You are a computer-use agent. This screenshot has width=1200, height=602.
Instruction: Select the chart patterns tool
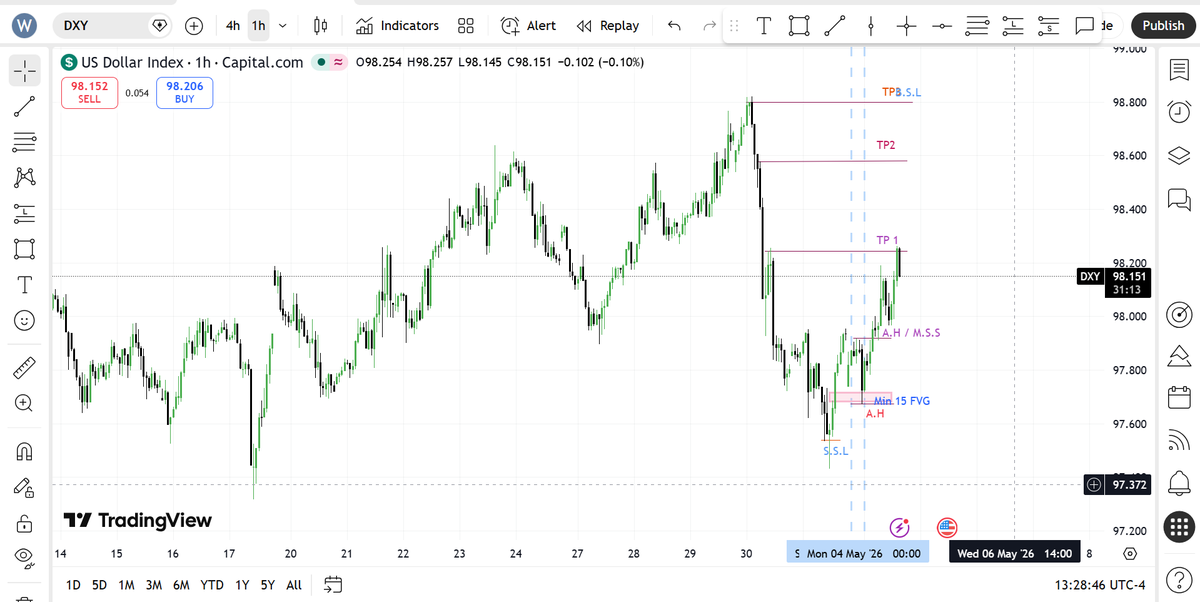(26, 178)
